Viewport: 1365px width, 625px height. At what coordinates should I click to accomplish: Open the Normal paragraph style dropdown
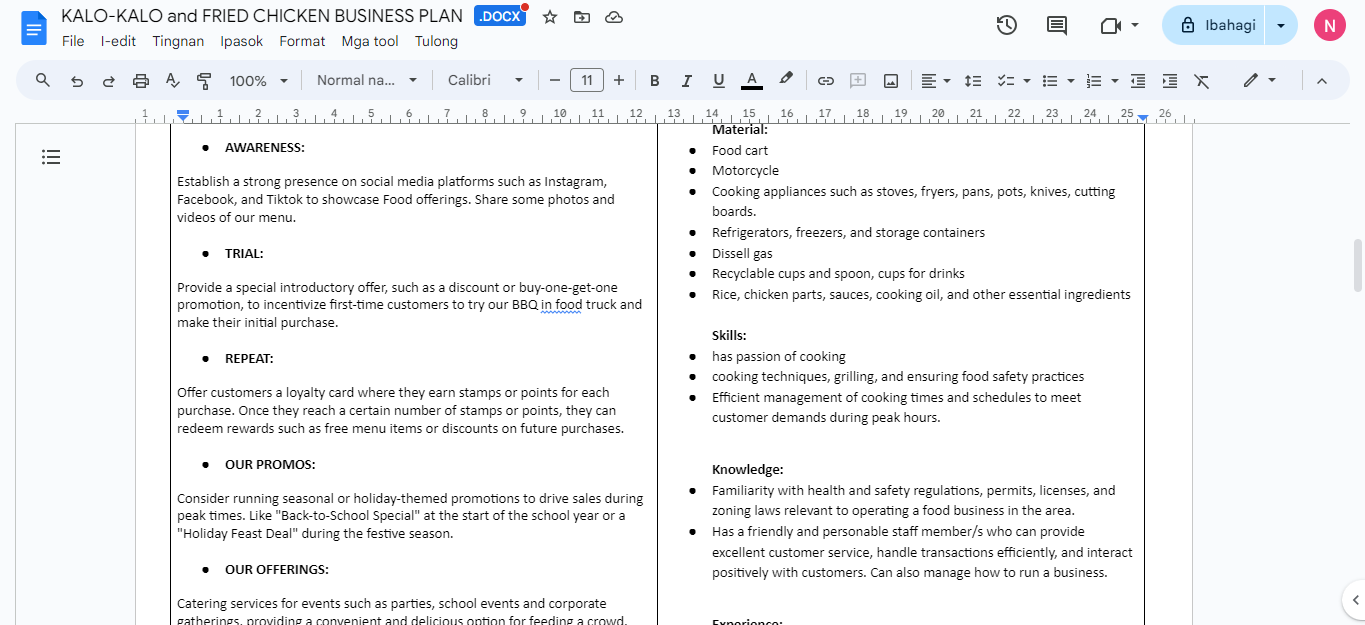(367, 80)
